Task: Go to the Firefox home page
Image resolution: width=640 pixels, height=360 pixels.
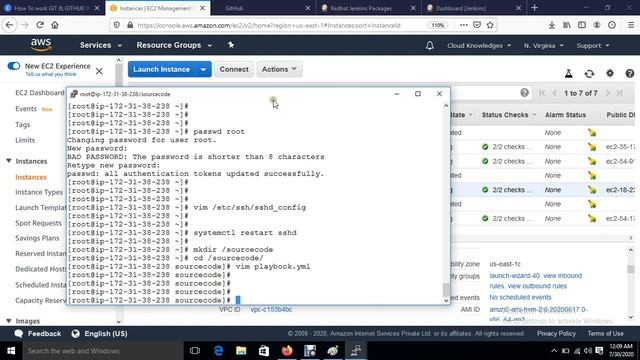Action: pos(55,25)
